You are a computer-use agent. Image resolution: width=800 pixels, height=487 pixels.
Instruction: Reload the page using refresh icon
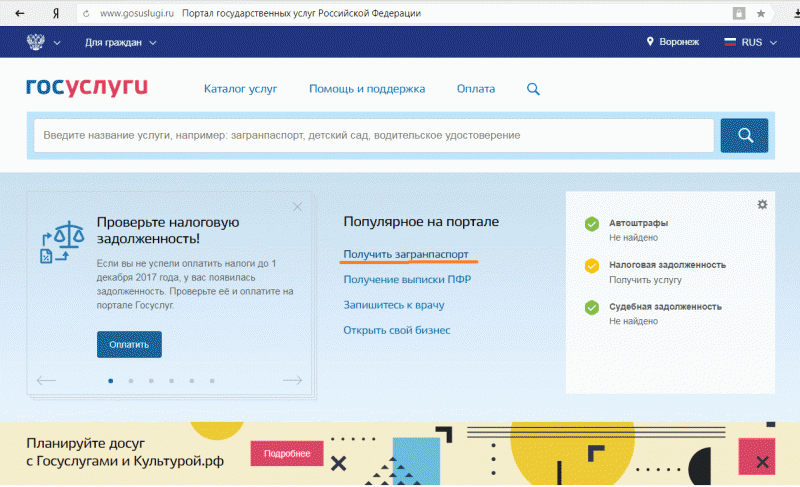click(x=86, y=14)
